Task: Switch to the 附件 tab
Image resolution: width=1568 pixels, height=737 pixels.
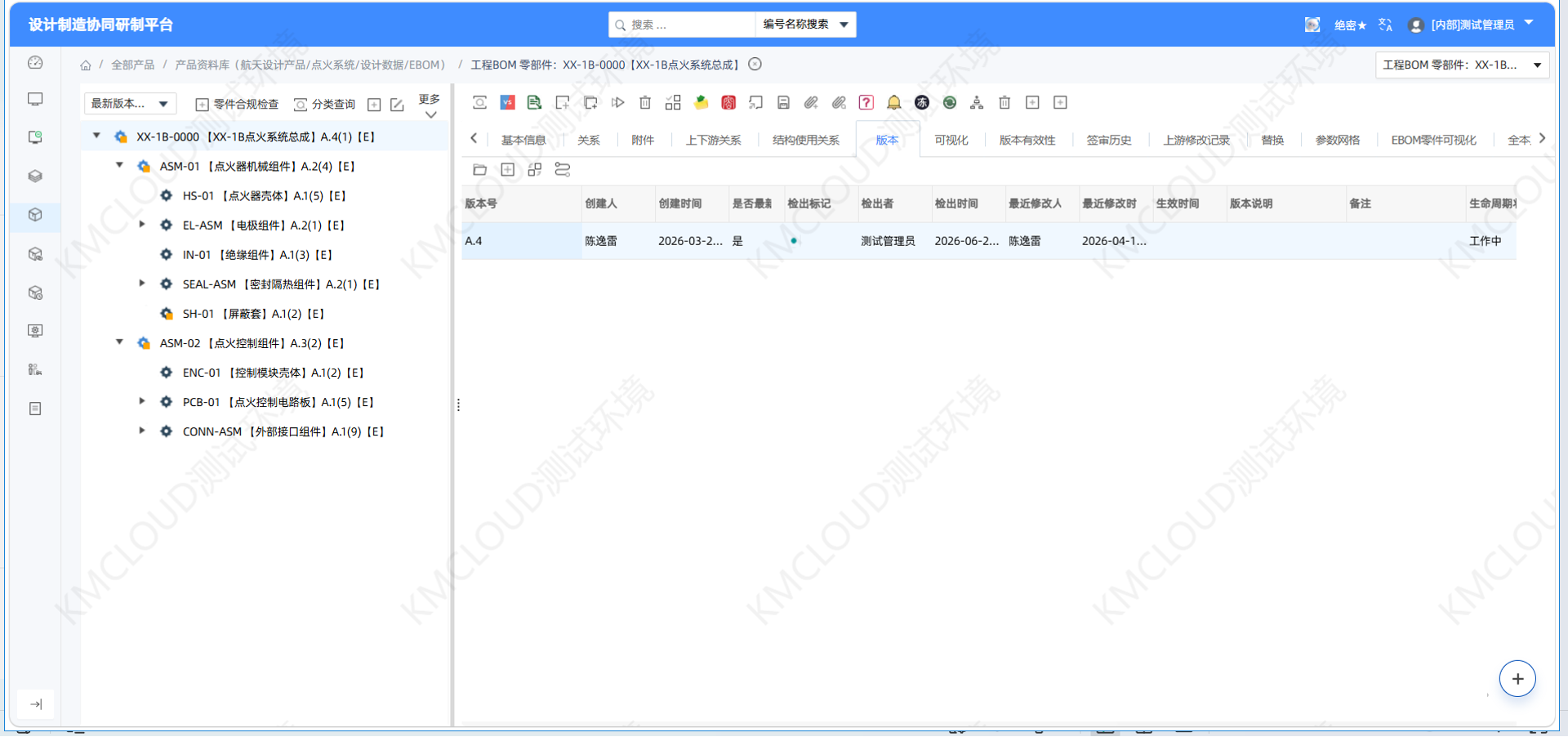Action: pos(643,140)
